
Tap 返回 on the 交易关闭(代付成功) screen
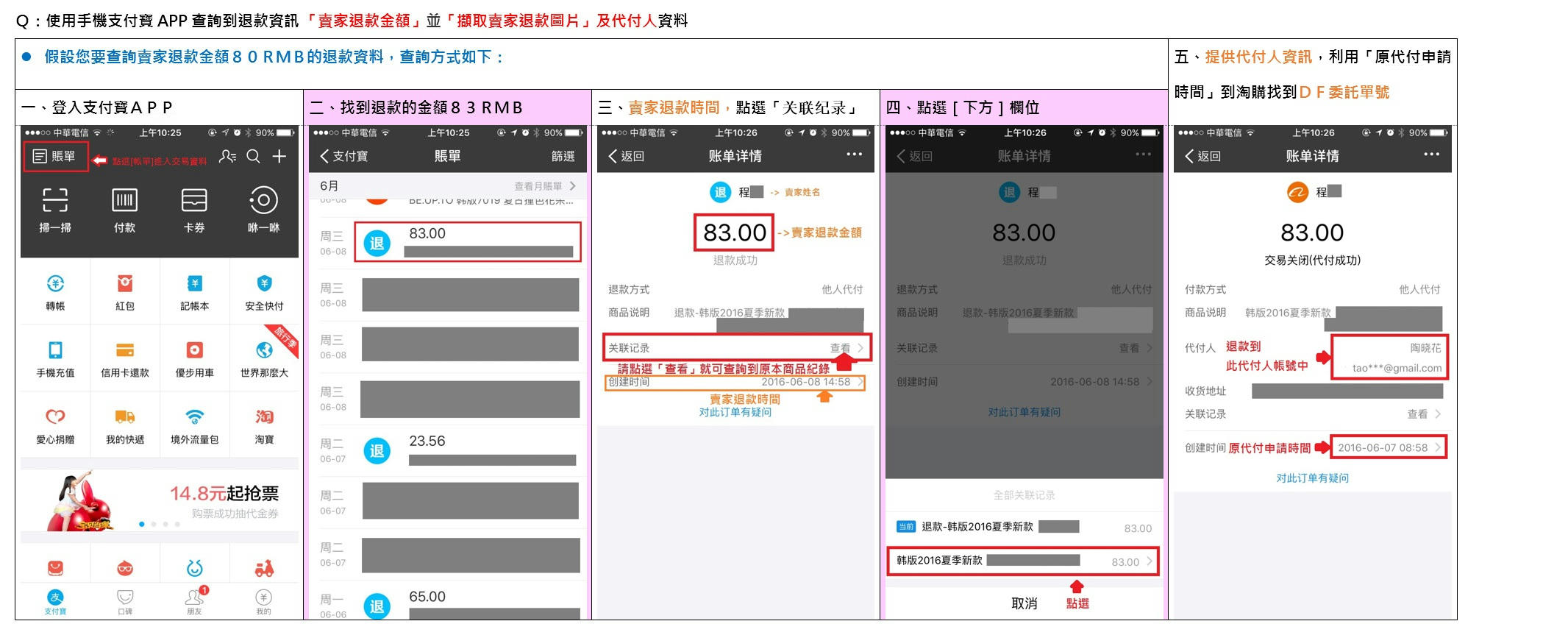(x=1203, y=156)
